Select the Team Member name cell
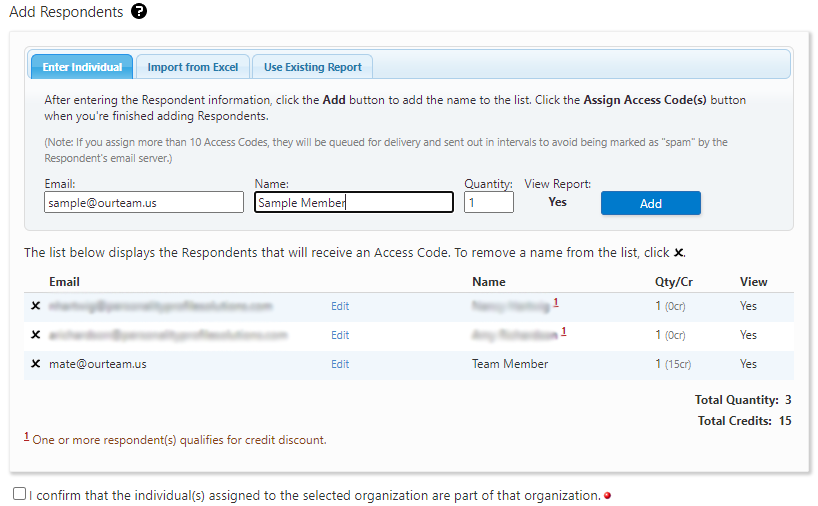 click(x=510, y=364)
